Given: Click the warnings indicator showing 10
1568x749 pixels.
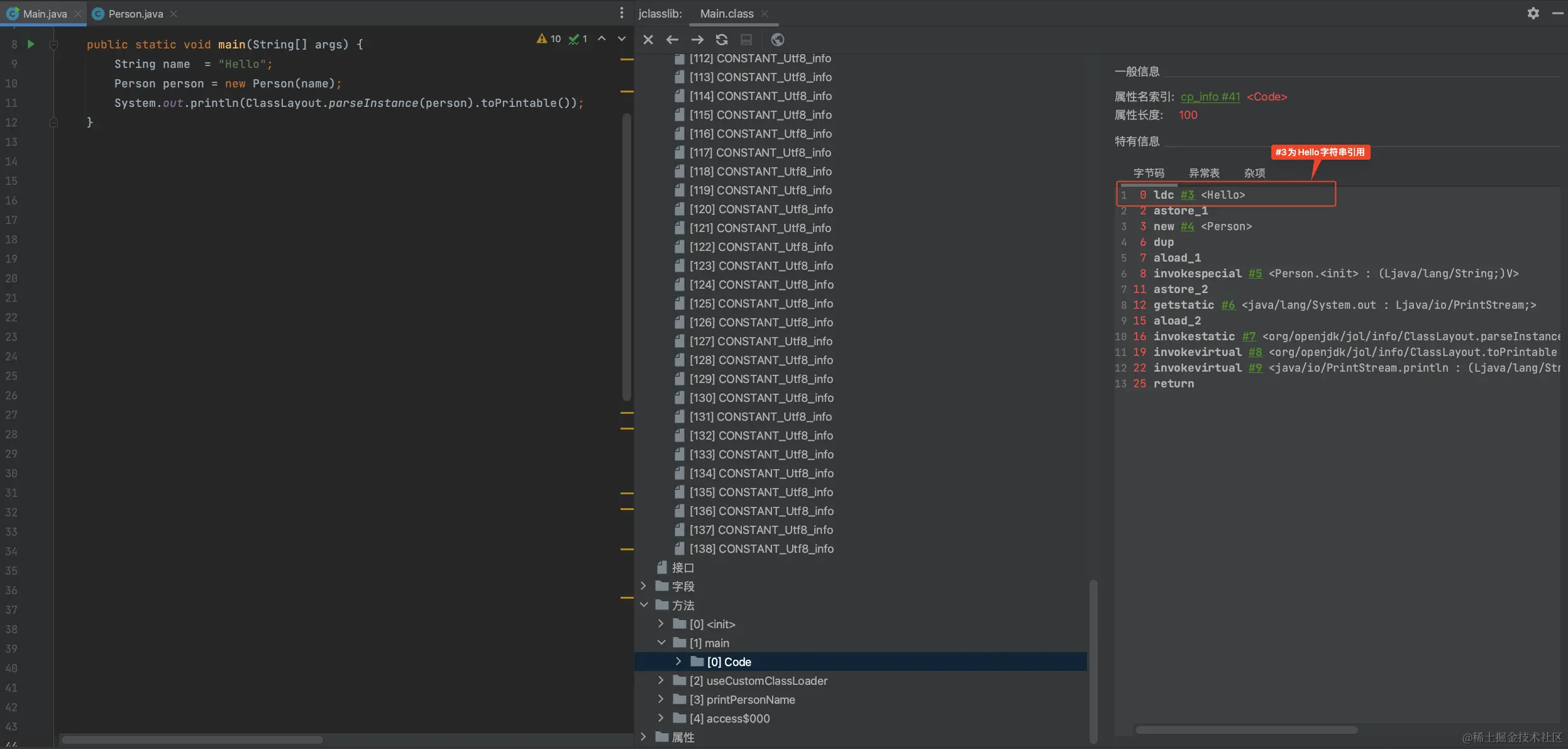Looking at the screenshot, I should click(548, 38).
